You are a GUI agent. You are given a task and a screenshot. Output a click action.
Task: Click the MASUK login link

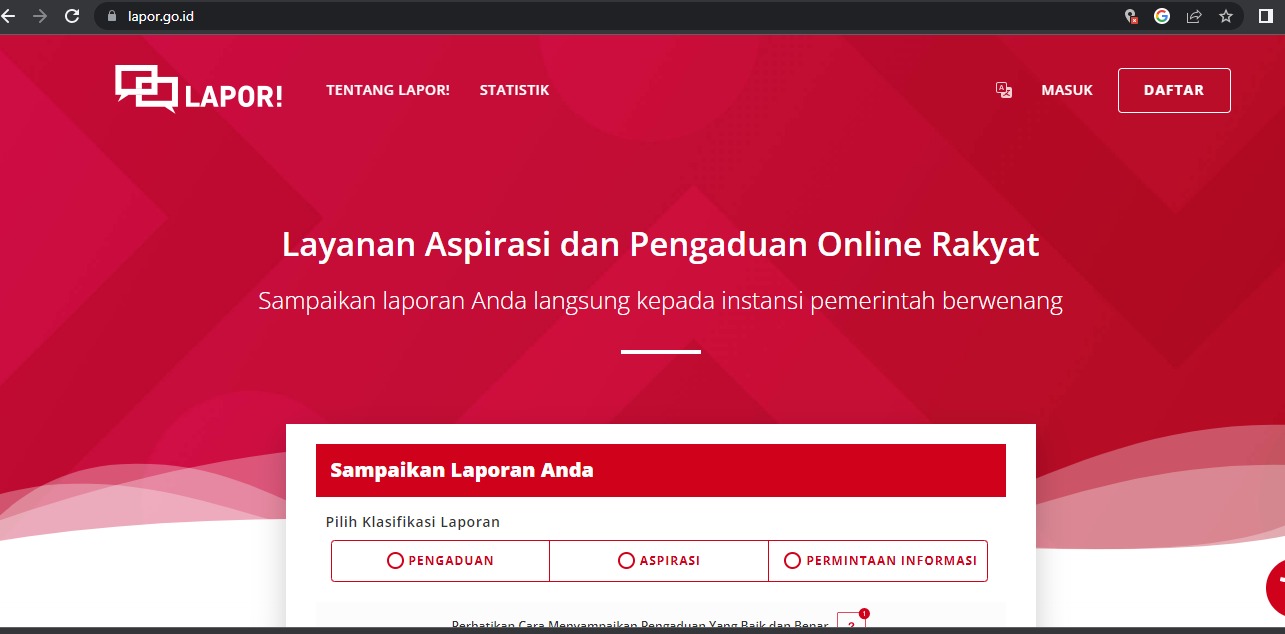coord(1067,90)
